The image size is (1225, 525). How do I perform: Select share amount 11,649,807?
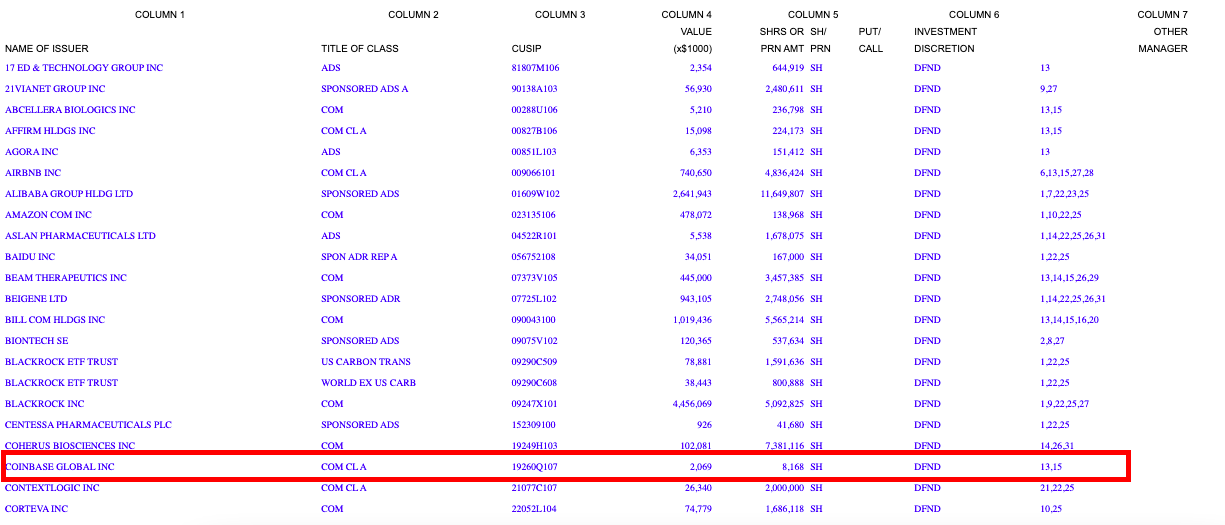pos(782,194)
